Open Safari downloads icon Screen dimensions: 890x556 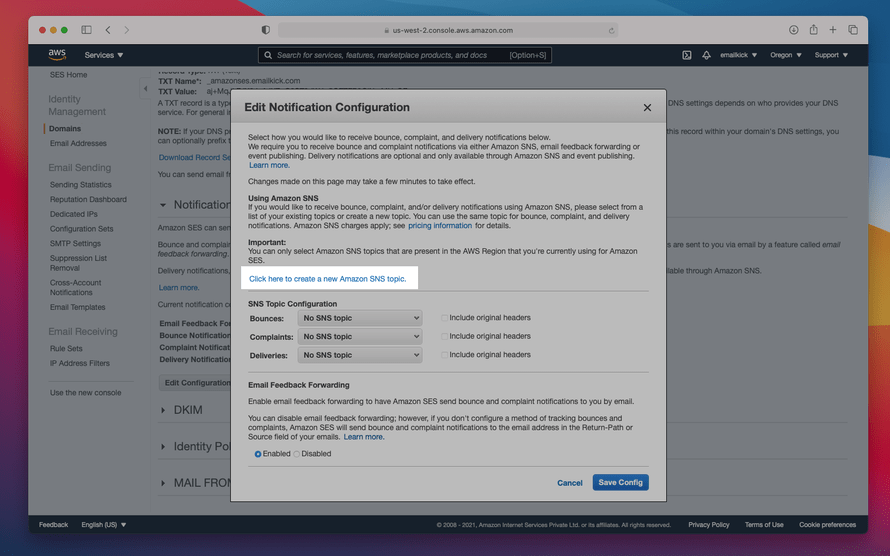pyautogui.click(x=794, y=30)
